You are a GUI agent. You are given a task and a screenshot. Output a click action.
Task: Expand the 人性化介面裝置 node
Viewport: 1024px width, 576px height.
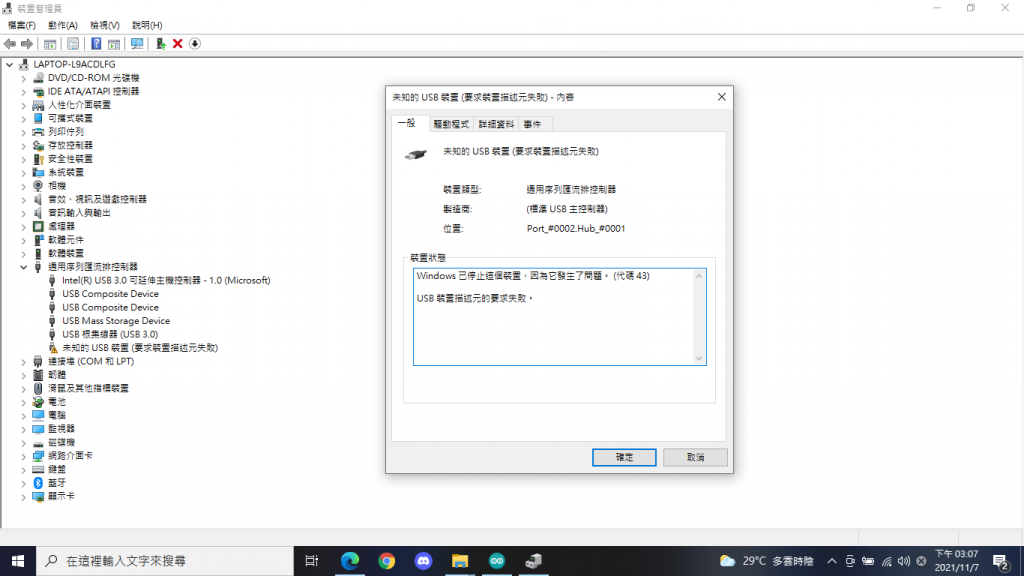(x=24, y=104)
